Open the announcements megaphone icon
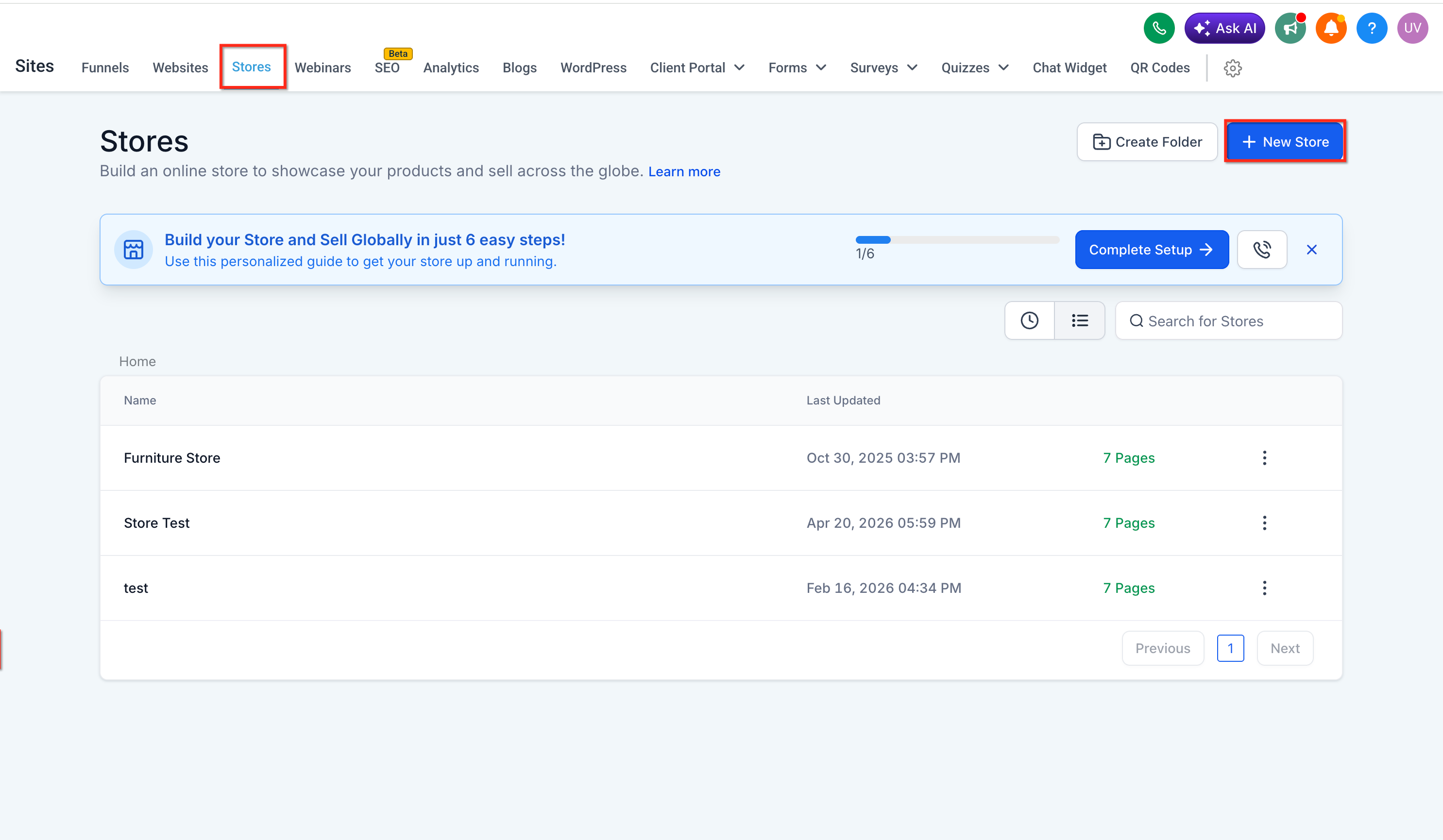Viewport: 1443px width, 840px height. 1290,28
